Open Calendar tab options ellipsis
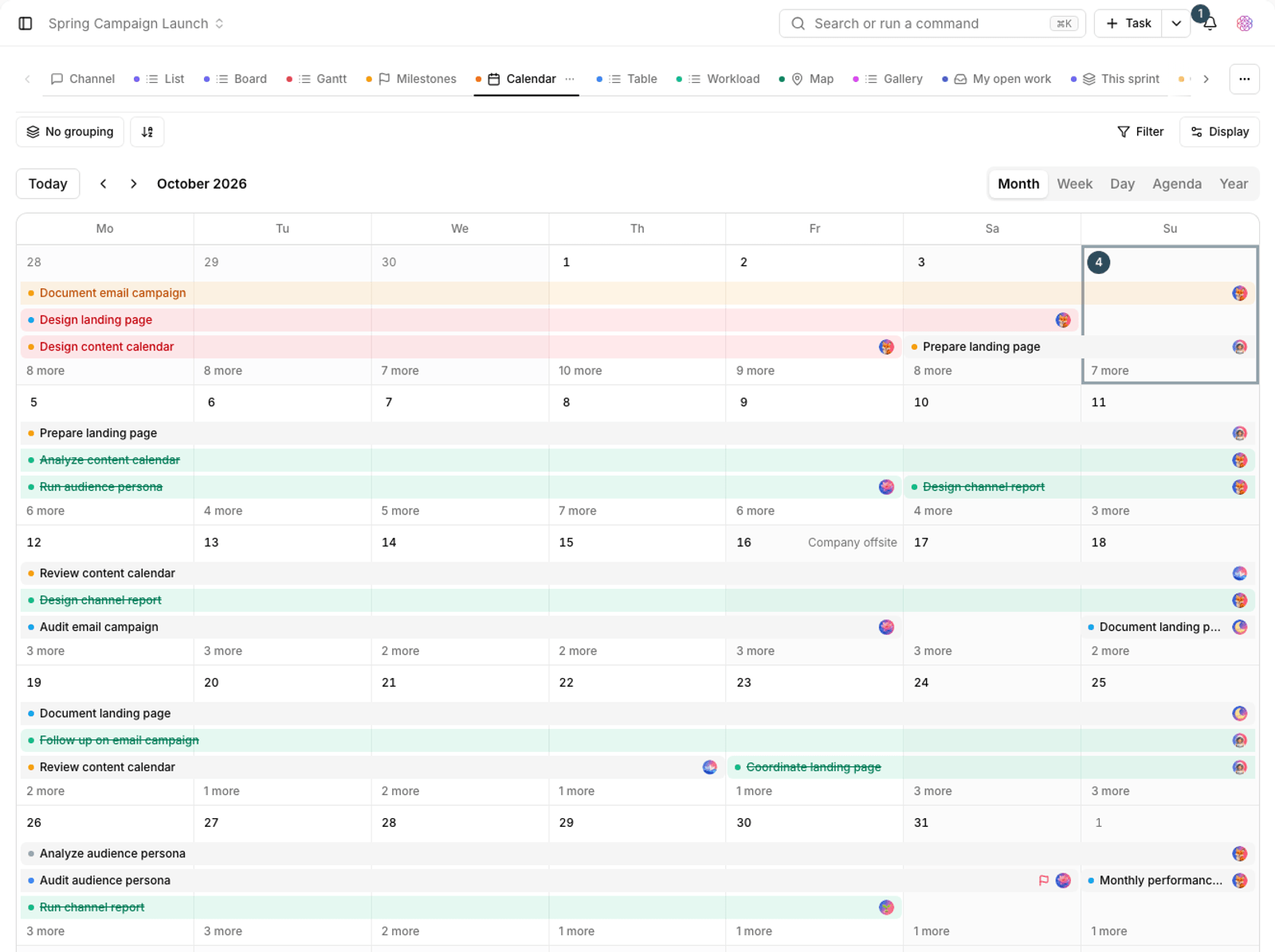Image resolution: width=1275 pixels, height=952 pixels. click(x=570, y=79)
